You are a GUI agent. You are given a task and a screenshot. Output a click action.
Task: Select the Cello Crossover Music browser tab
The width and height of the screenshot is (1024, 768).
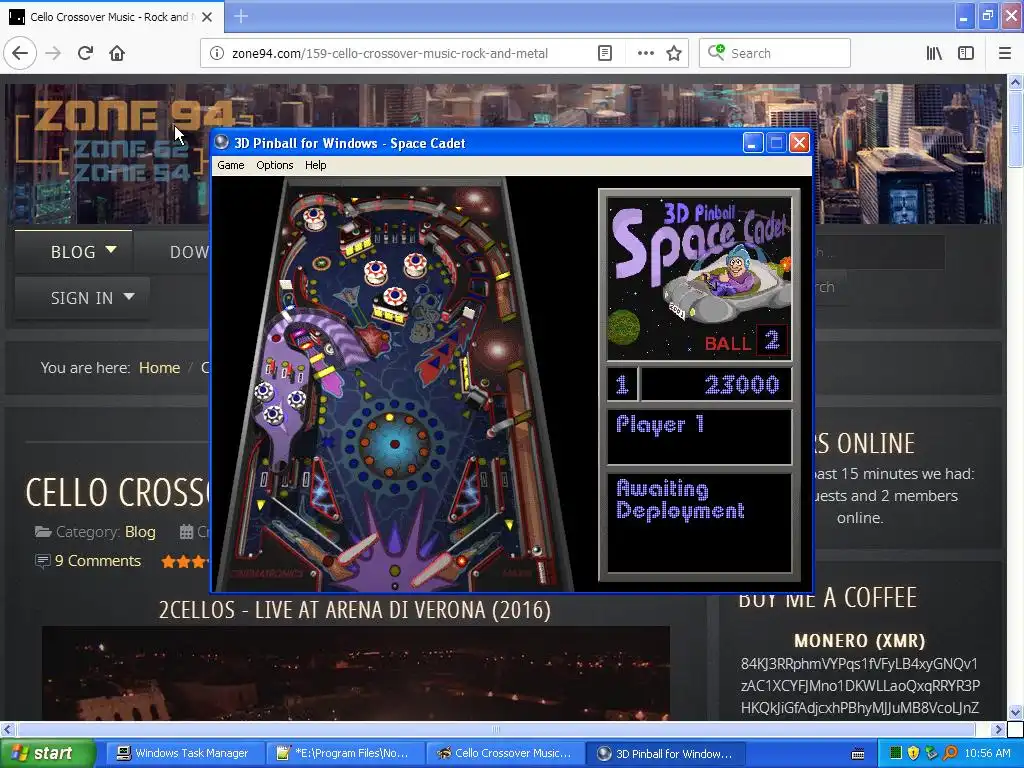(x=111, y=17)
